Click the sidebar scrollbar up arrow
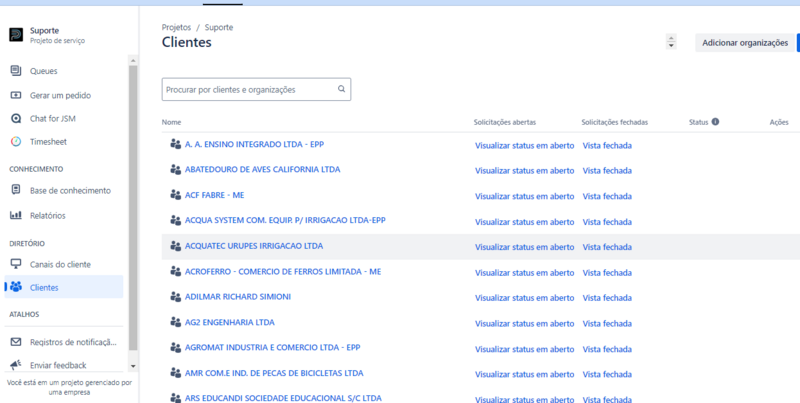800x403 pixels. tap(133, 61)
